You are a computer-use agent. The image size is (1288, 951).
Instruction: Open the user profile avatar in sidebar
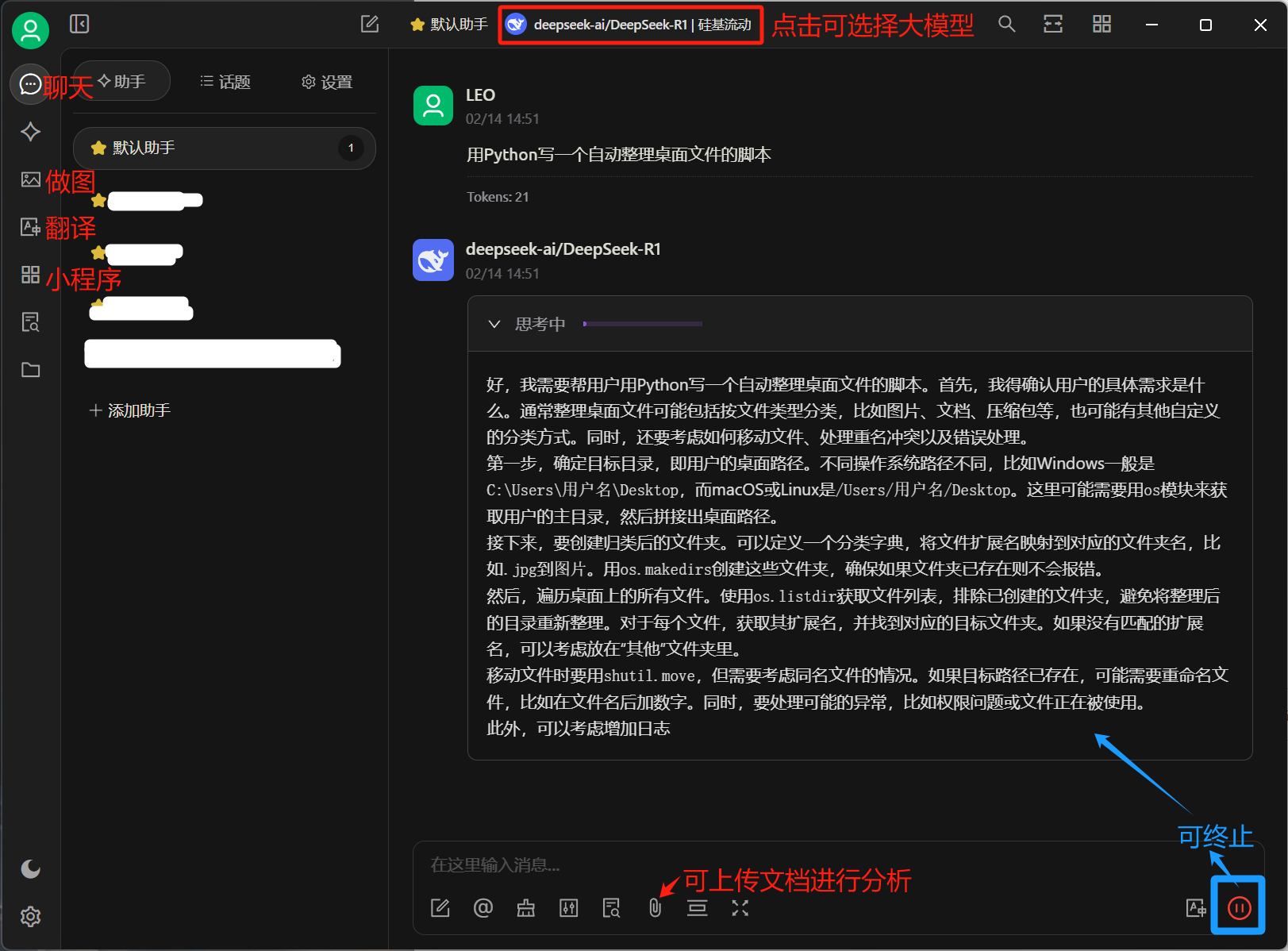tap(30, 30)
